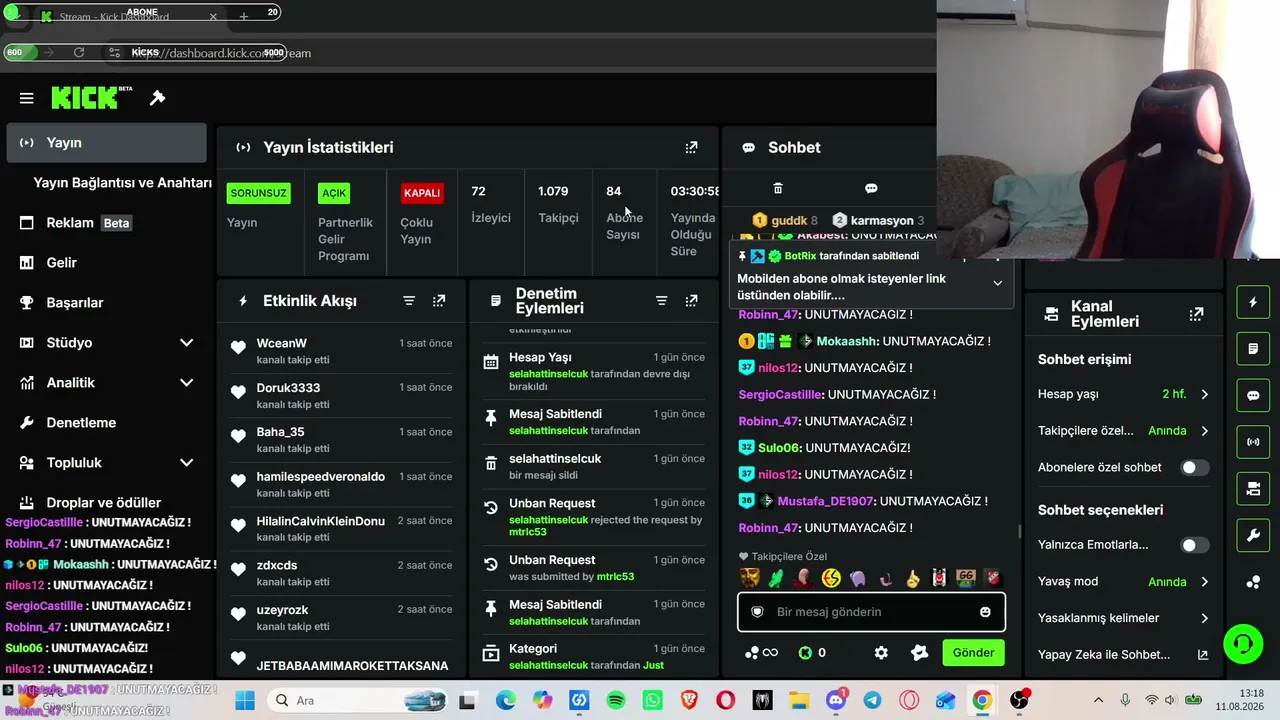Click the Hesap Yaşı entry in Denetim Eylemleri
1280x720 pixels.
point(595,371)
